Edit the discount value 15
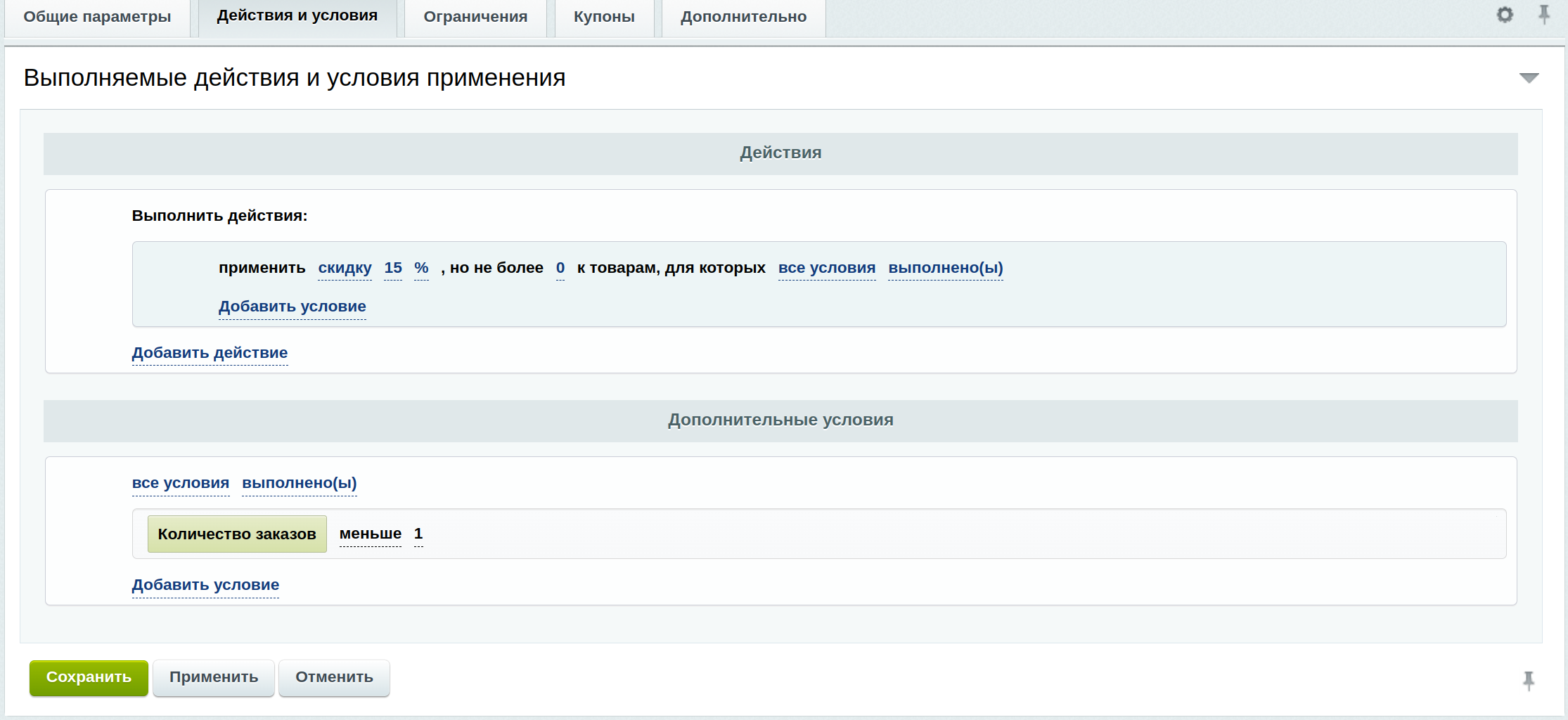 [x=393, y=268]
